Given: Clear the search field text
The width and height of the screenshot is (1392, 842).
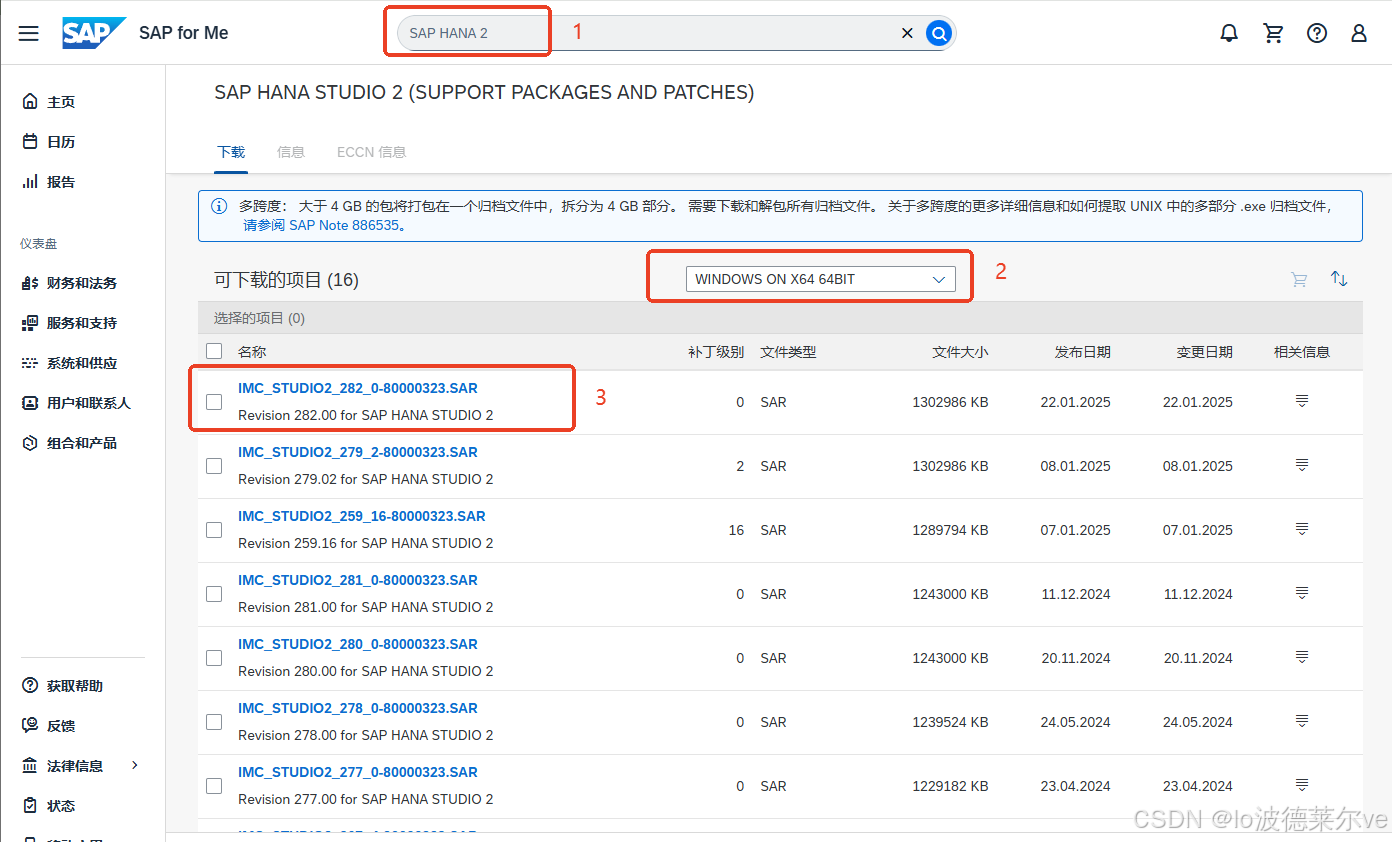Looking at the screenshot, I should click(x=907, y=33).
